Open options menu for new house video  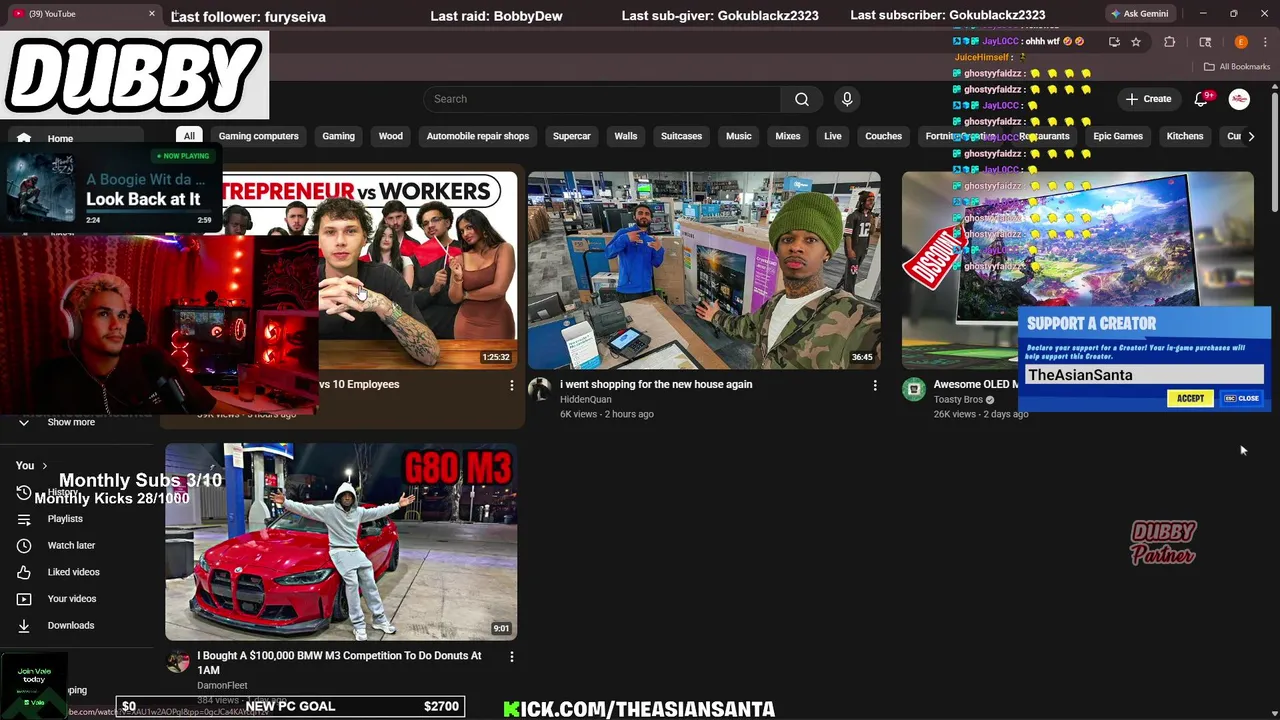point(875,385)
